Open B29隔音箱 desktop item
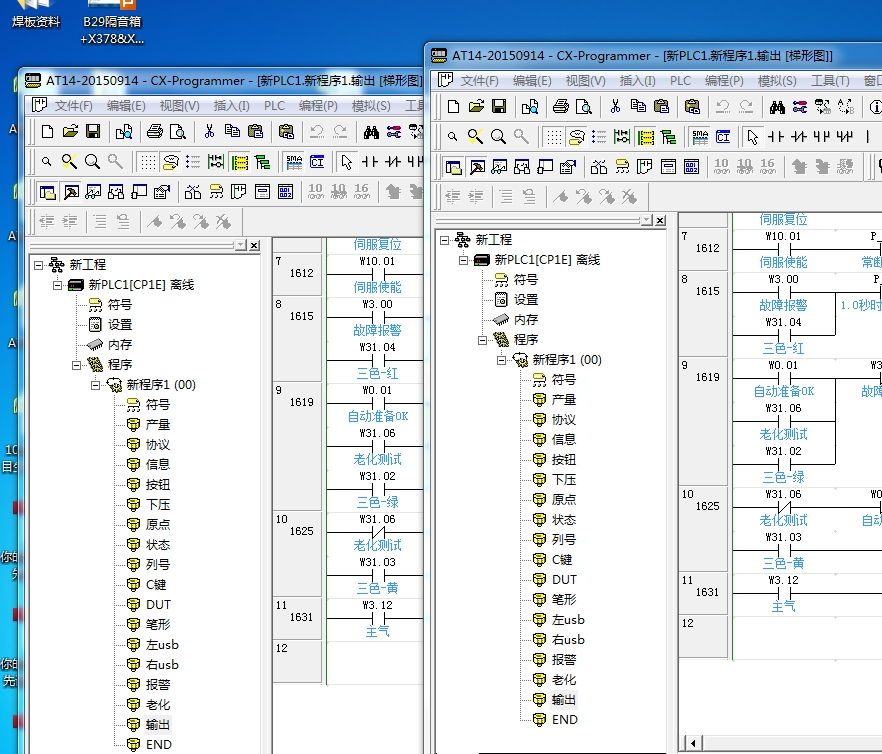This screenshot has width=882, height=754. [x=112, y=23]
